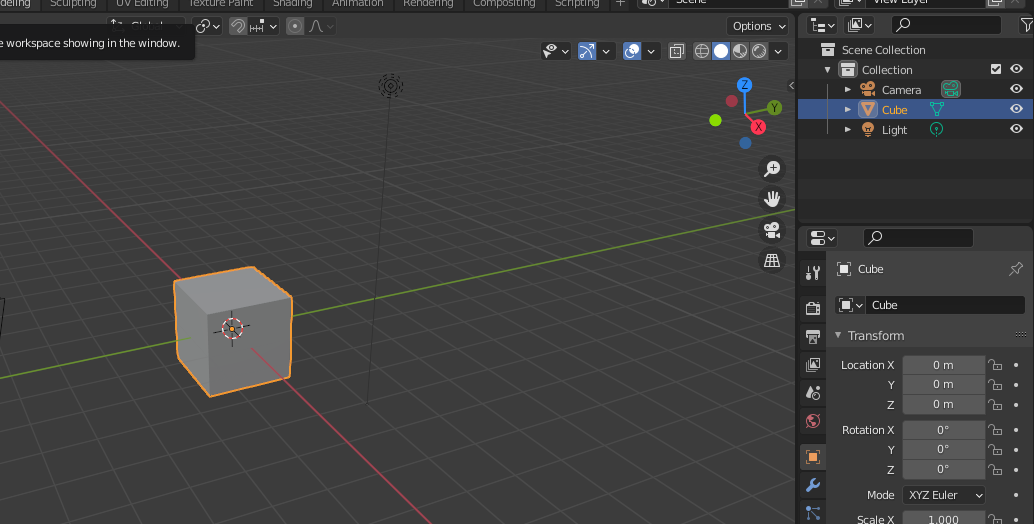Hide the Light with its eye icon
Viewport: 1034px width, 524px height.
[x=1016, y=129]
